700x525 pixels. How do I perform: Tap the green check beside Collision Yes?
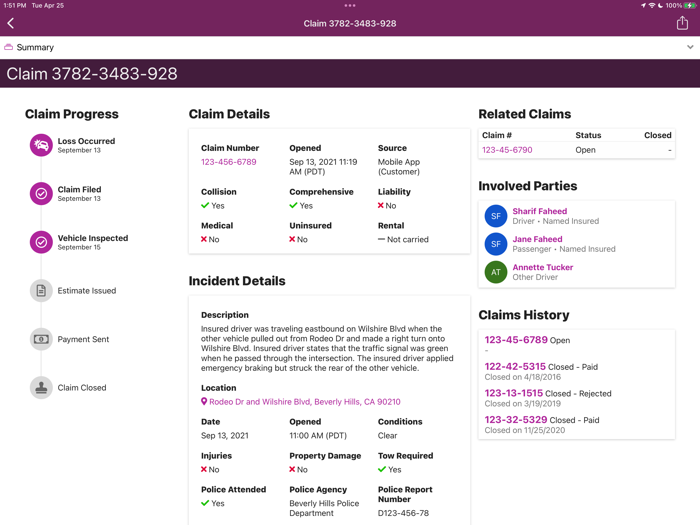pos(205,205)
